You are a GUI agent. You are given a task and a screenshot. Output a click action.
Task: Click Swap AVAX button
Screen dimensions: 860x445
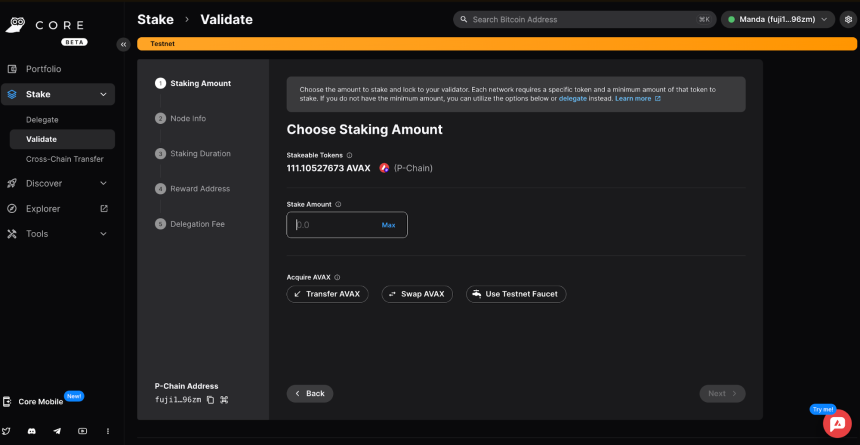[417, 294]
